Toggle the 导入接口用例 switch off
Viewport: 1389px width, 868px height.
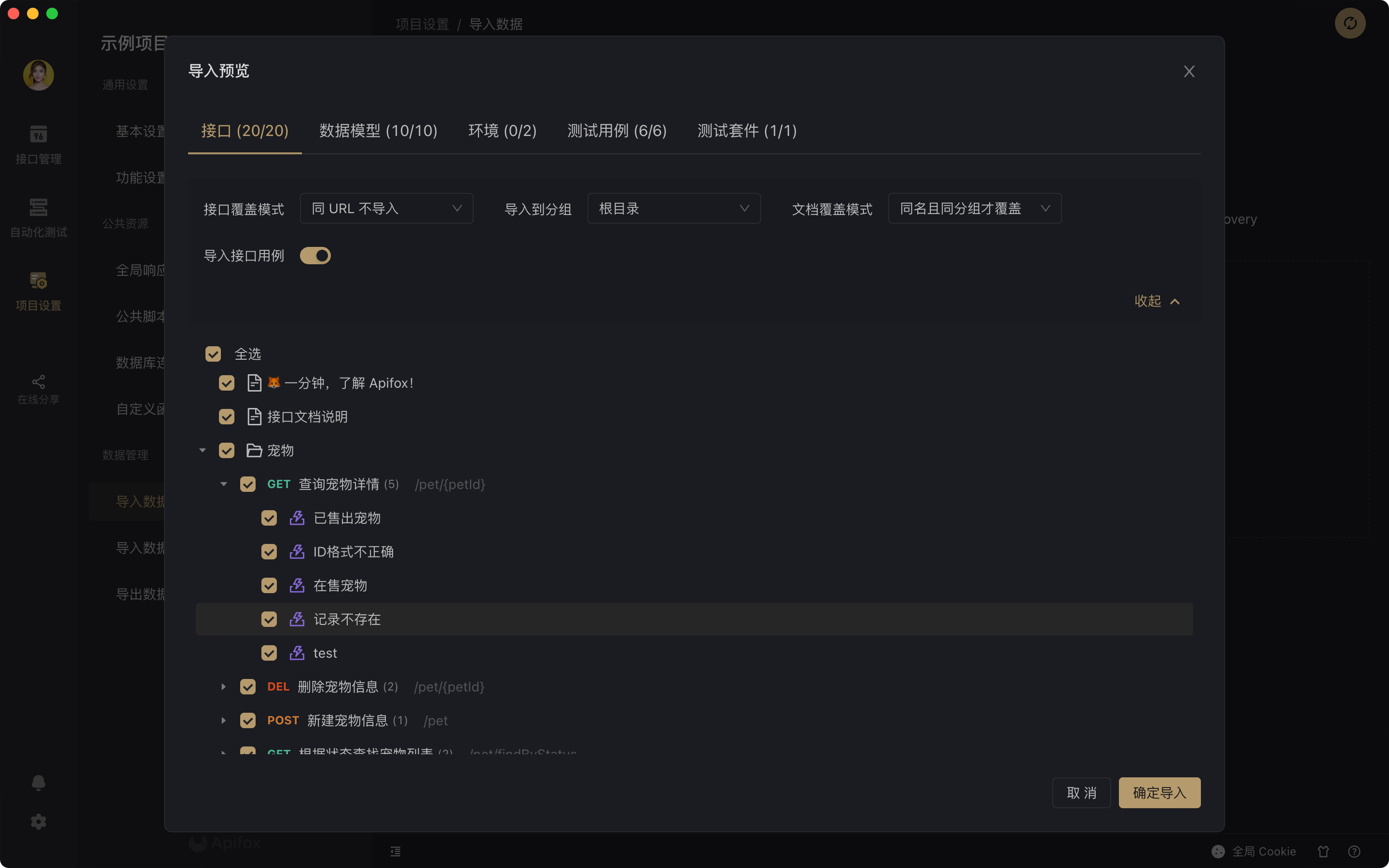pyautogui.click(x=315, y=256)
